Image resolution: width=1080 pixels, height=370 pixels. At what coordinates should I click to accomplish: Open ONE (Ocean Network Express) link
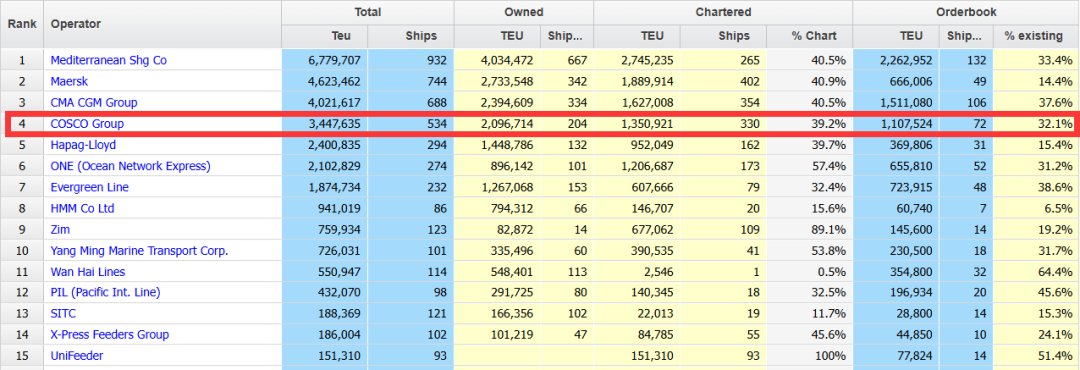coord(130,166)
